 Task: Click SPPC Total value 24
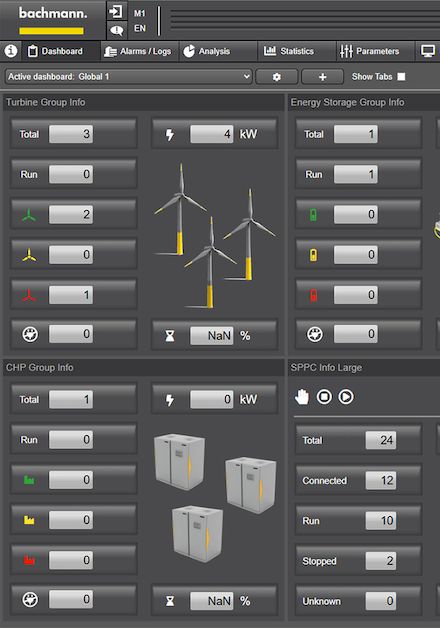[x=381, y=441]
